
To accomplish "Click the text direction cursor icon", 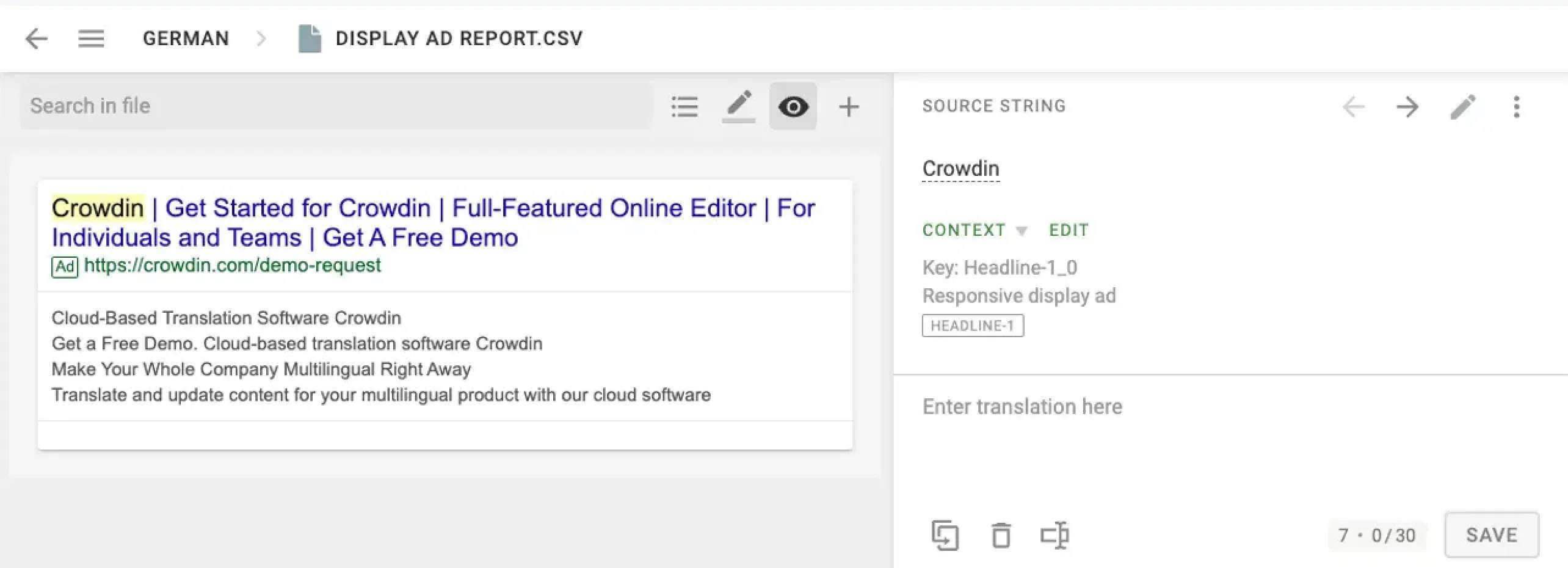I will [1054, 536].
